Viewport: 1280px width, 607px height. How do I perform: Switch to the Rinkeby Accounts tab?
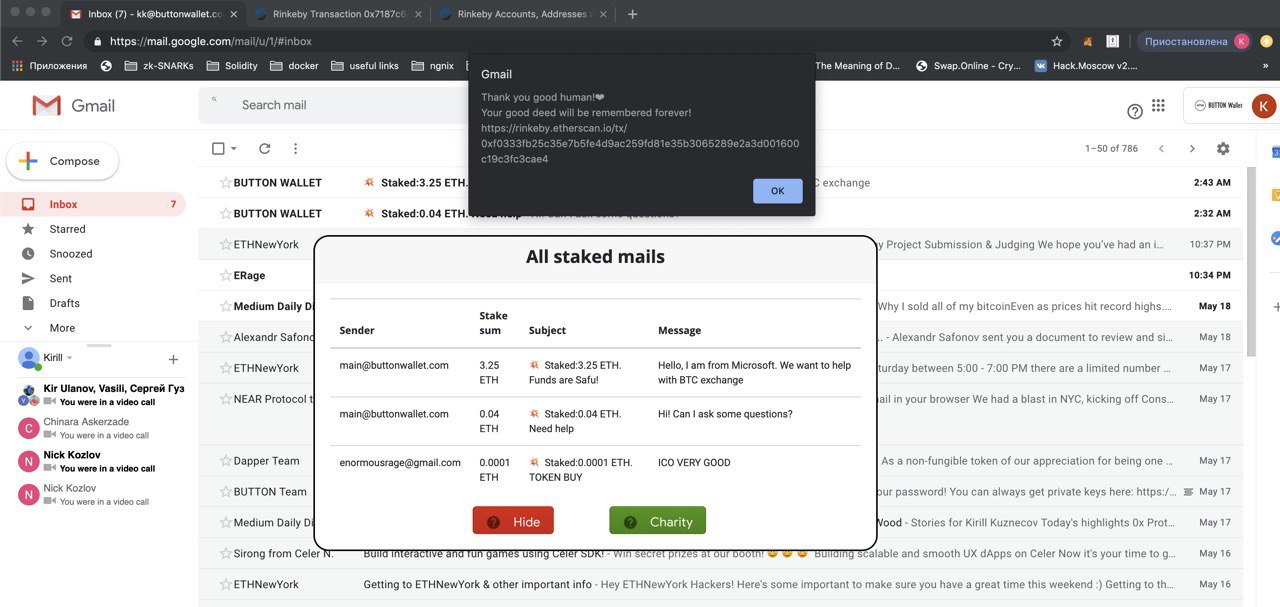[x=525, y=14]
